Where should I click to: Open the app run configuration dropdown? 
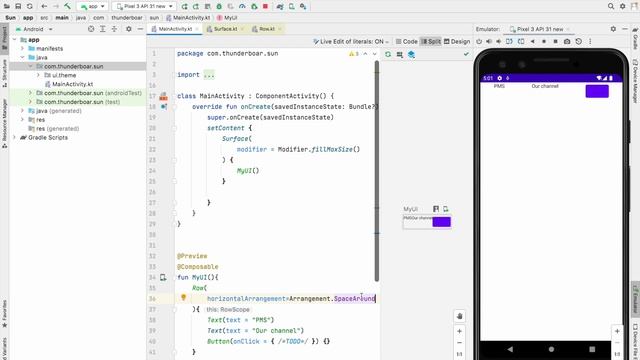tap(93, 7)
